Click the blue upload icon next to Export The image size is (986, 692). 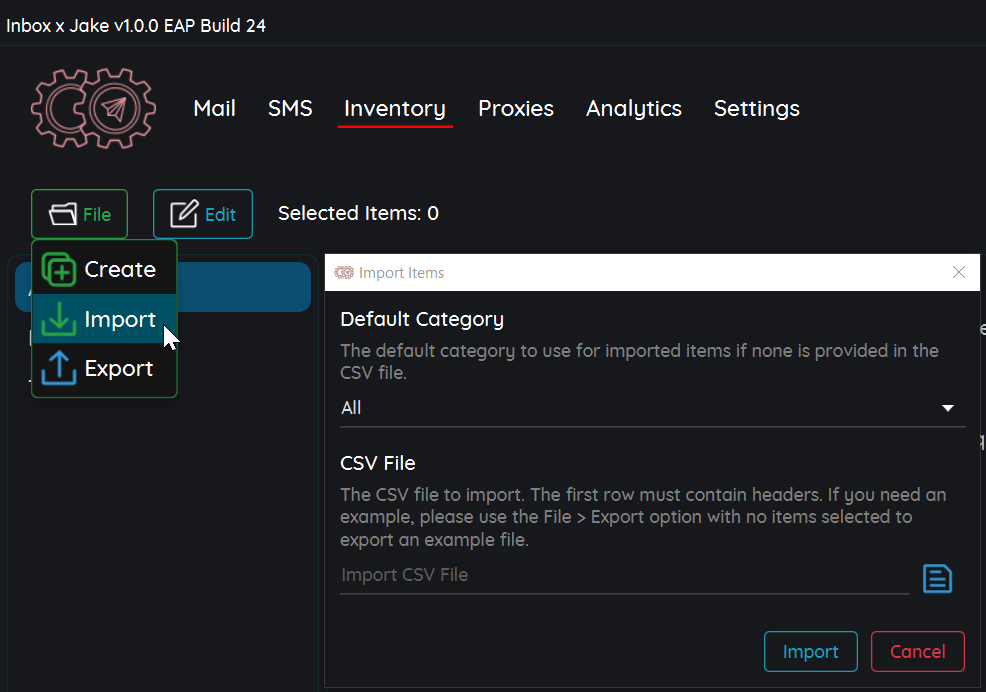click(58, 368)
